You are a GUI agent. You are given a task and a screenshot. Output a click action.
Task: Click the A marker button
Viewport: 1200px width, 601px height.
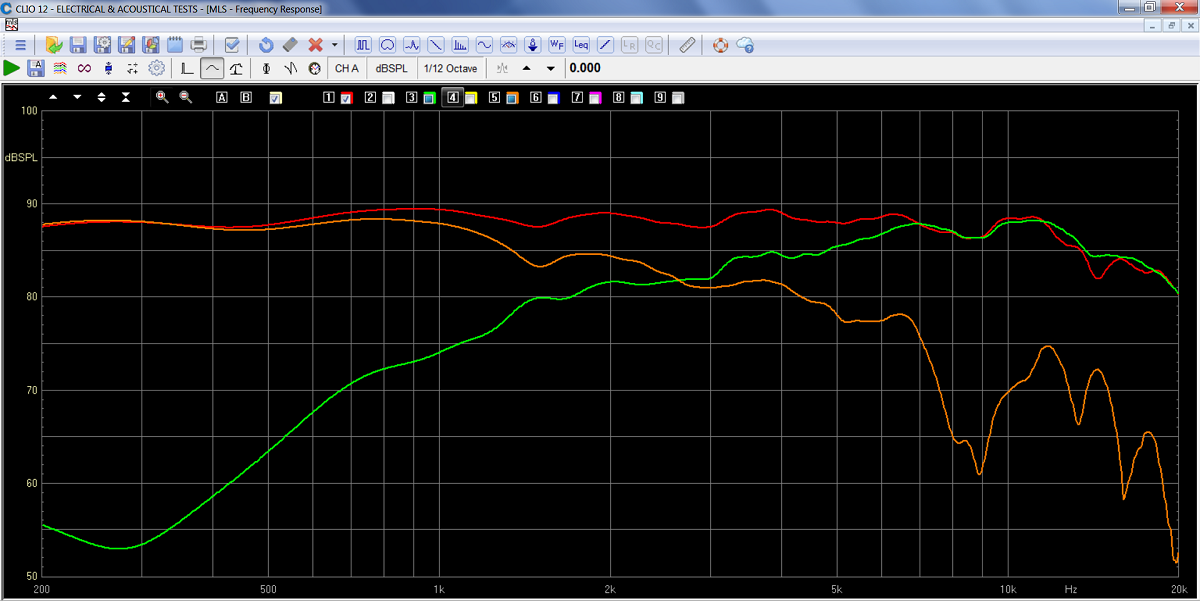pyautogui.click(x=222, y=97)
